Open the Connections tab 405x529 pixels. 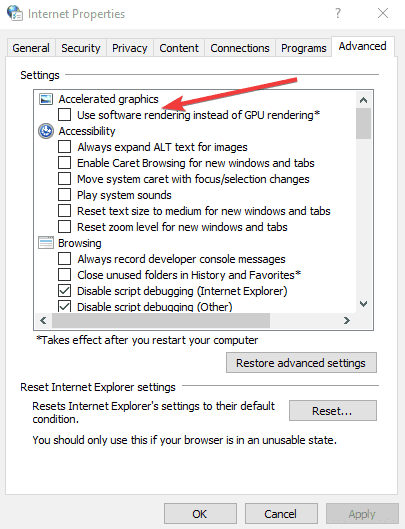[x=240, y=48]
